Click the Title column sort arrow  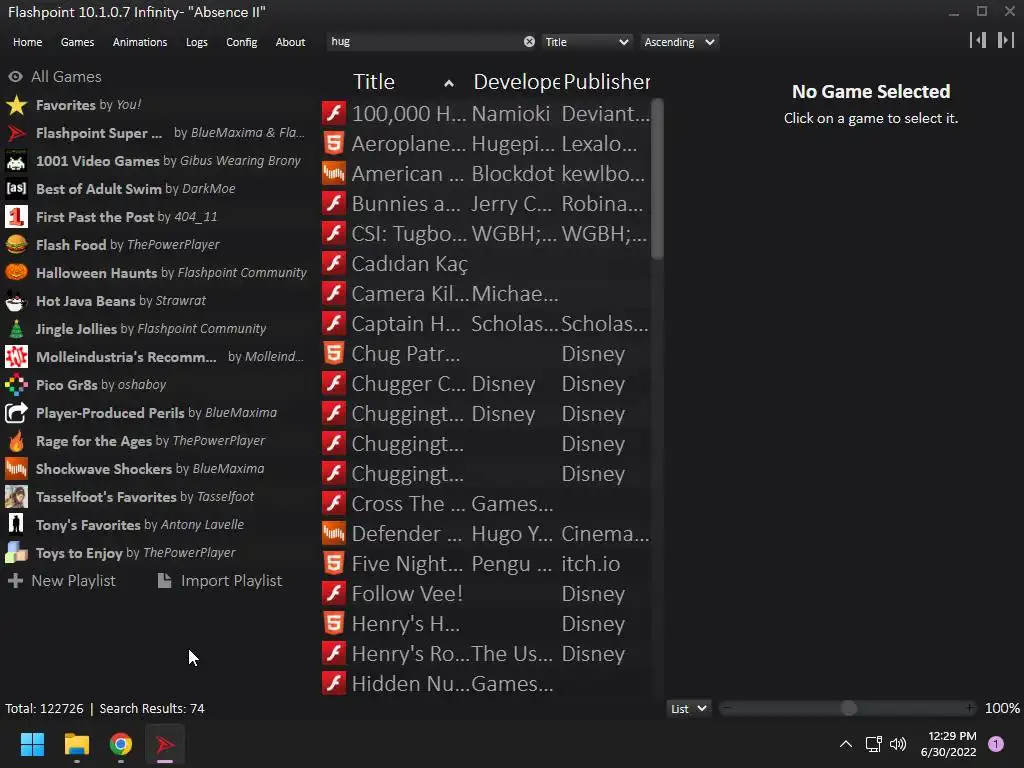click(x=449, y=83)
